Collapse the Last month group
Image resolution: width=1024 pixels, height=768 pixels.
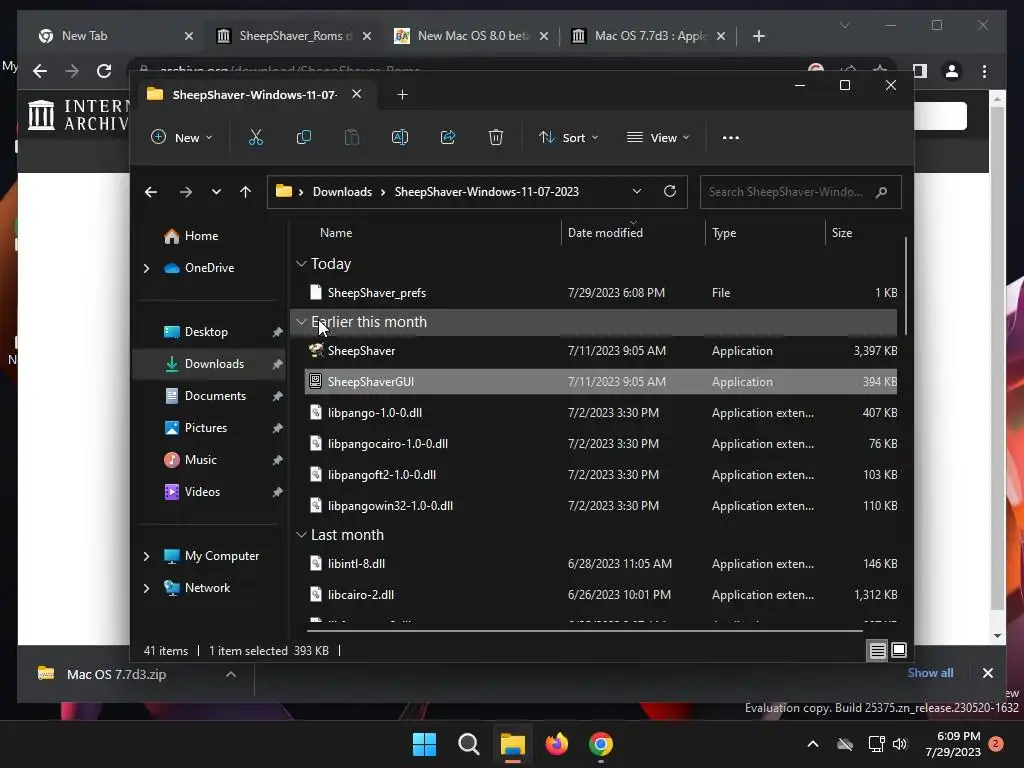point(301,535)
